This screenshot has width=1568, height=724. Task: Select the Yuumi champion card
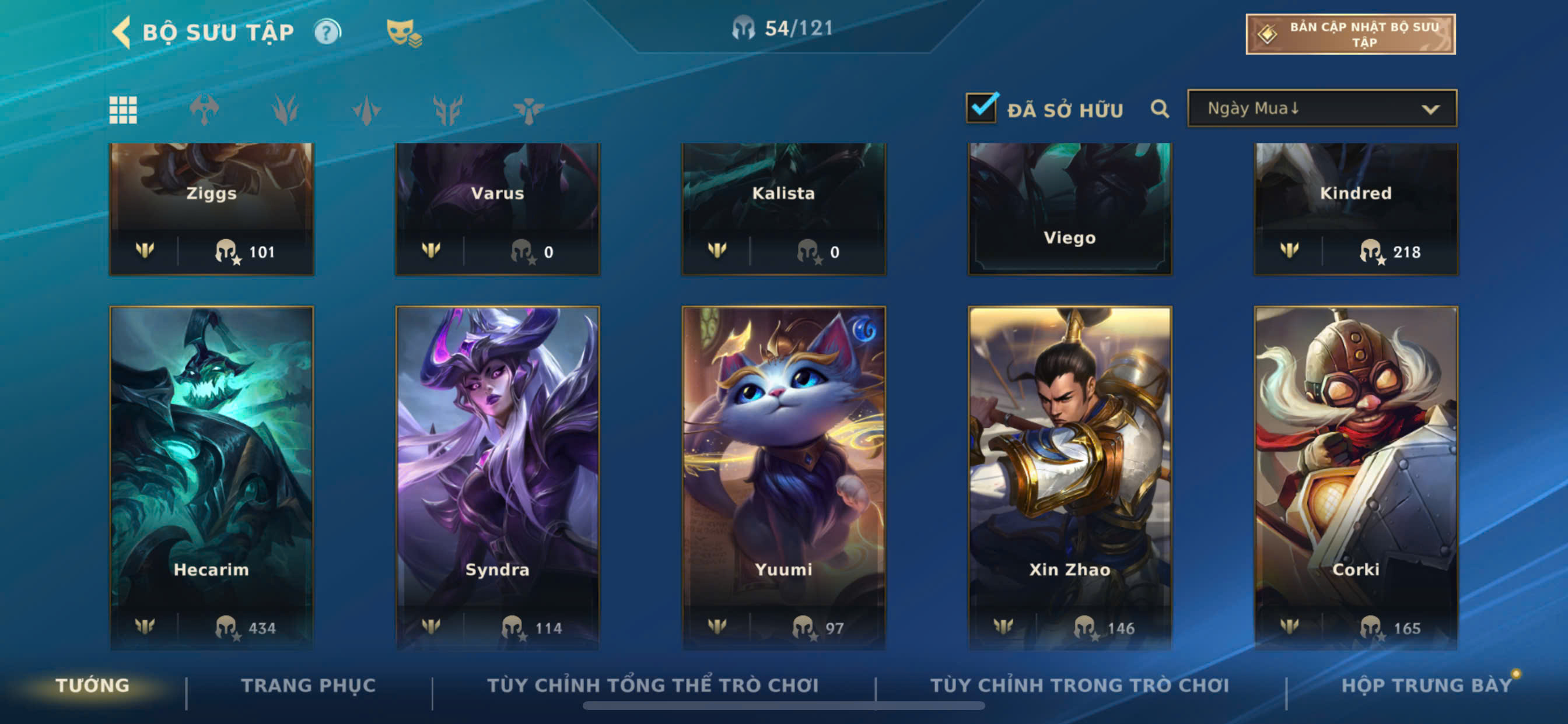click(x=783, y=477)
